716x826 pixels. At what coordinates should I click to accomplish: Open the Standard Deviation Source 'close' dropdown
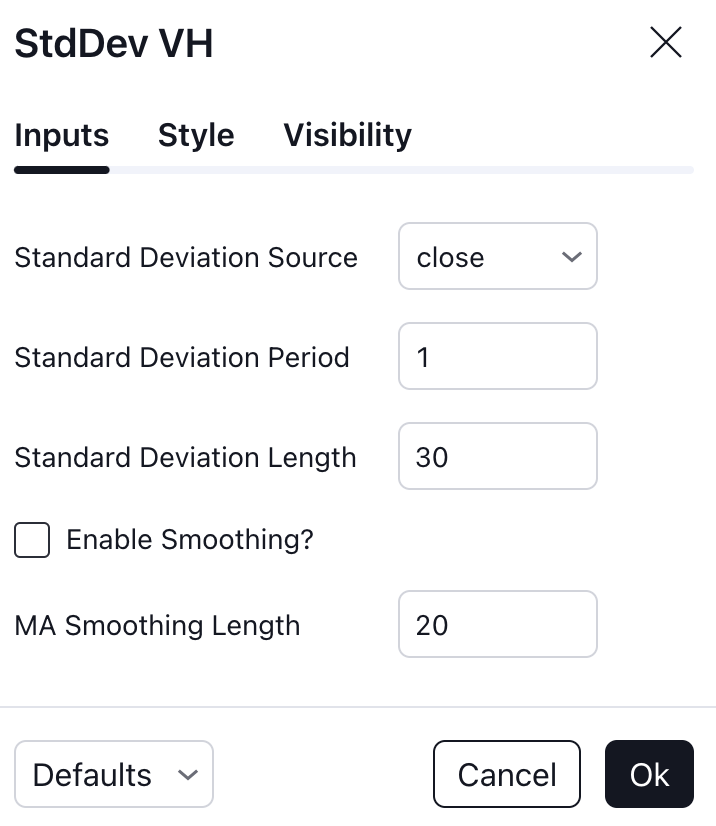(x=498, y=256)
